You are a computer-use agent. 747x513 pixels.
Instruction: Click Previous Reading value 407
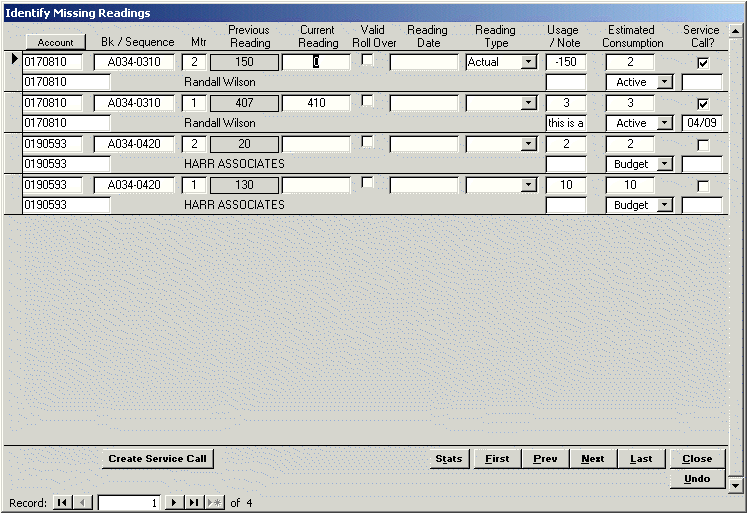(x=244, y=103)
